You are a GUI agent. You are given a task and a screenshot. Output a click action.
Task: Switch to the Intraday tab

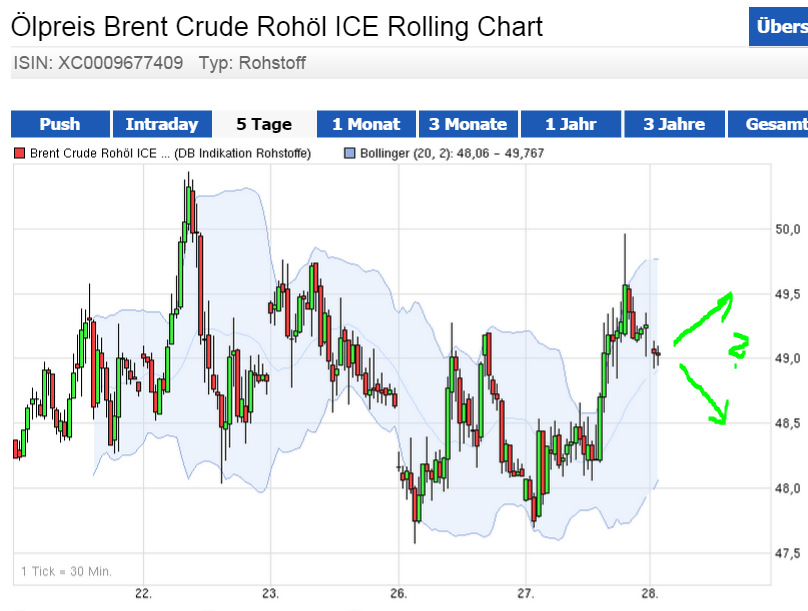[162, 124]
